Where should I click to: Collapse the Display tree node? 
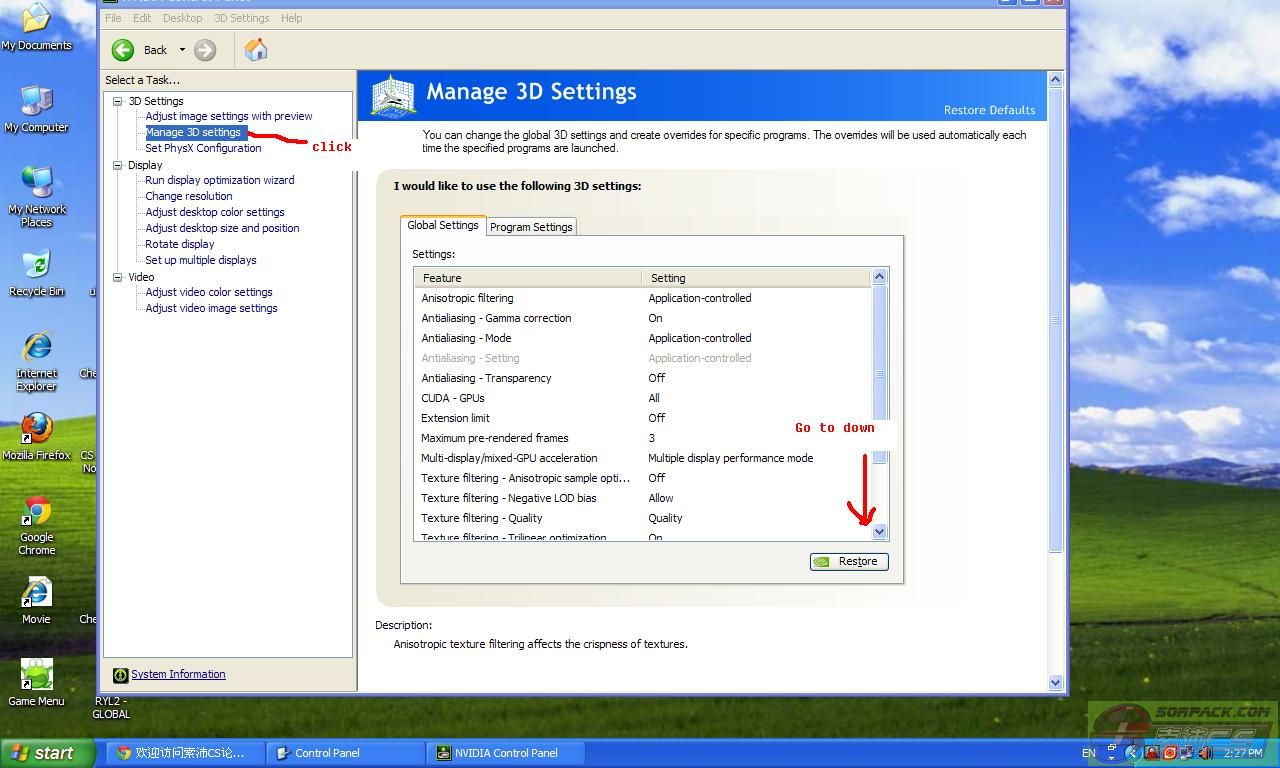pyautogui.click(x=118, y=165)
